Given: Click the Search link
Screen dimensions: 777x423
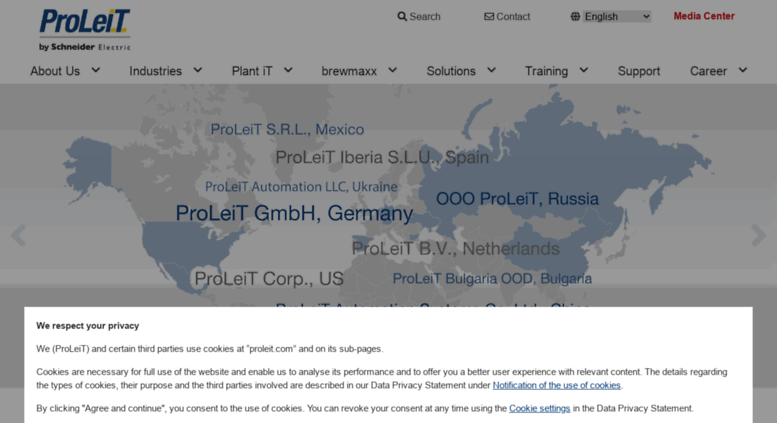Looking at the screenshot, I should [x=425, y=16].
